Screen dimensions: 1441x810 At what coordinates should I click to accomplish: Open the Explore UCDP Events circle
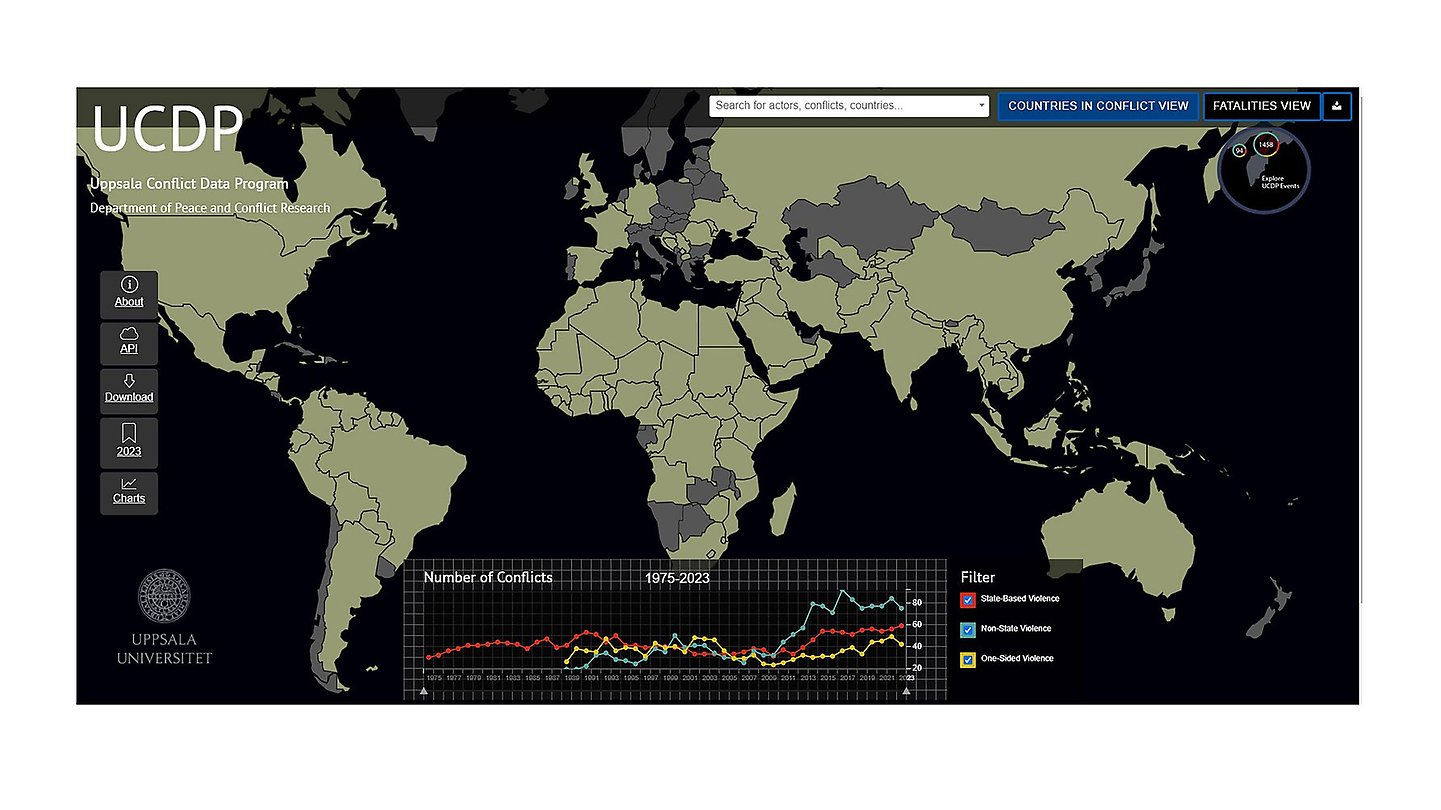[x=1265, y=170]
